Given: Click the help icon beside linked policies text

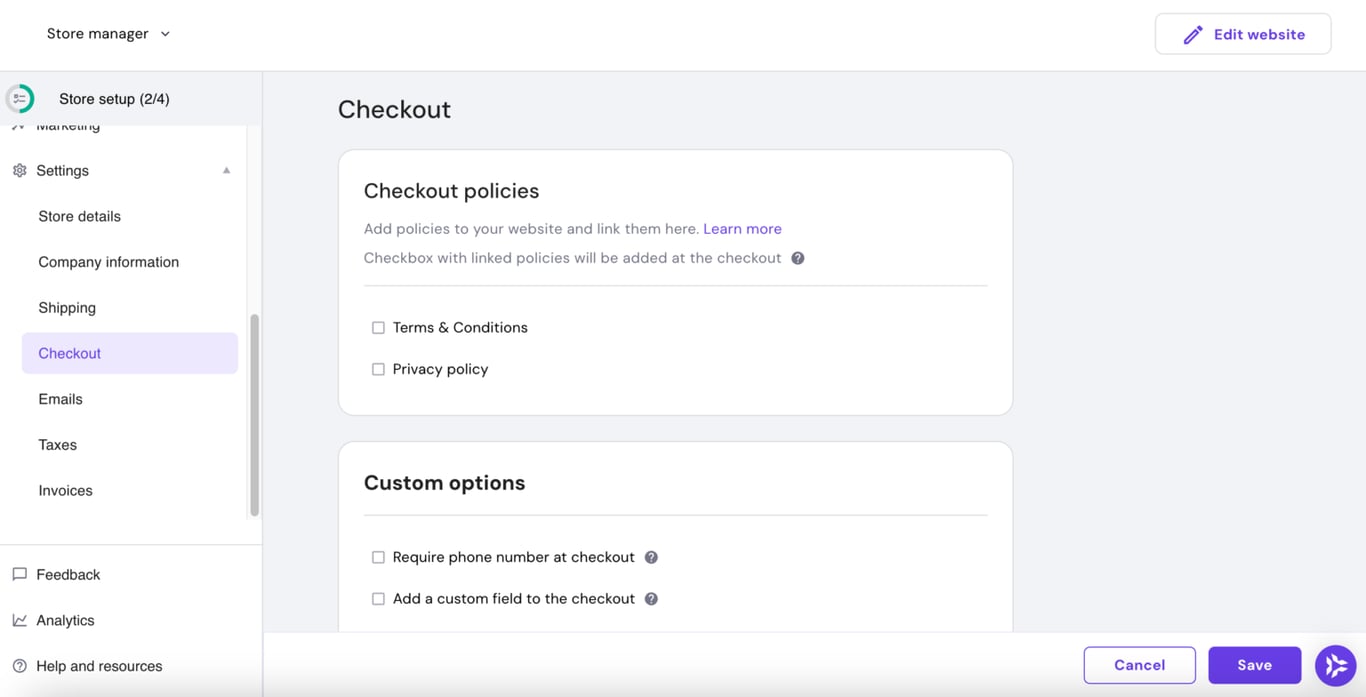Looking at the screenshot, I should tap(797, 257).
